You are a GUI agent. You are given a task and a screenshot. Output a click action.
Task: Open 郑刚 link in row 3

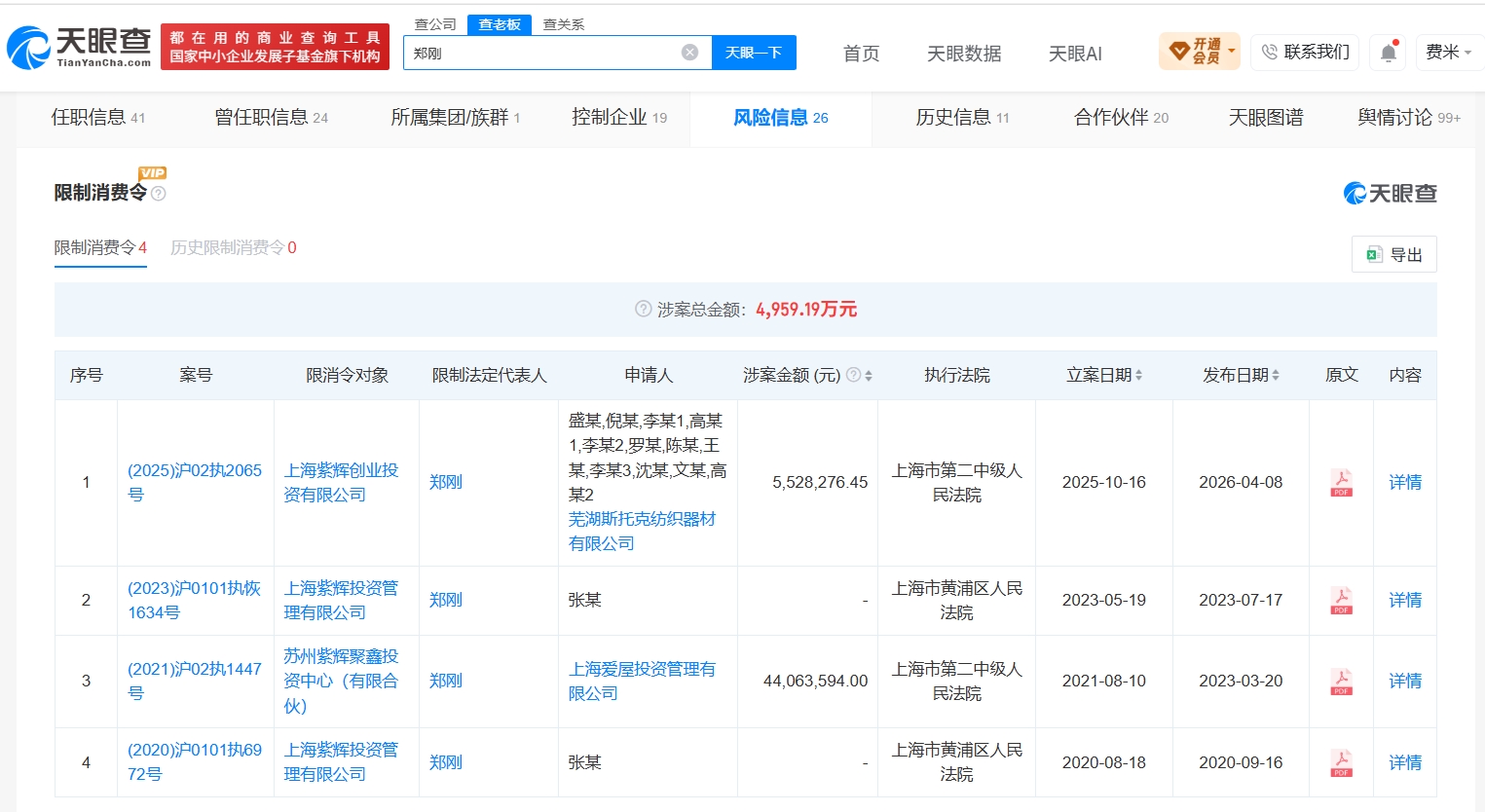point(446,682)
